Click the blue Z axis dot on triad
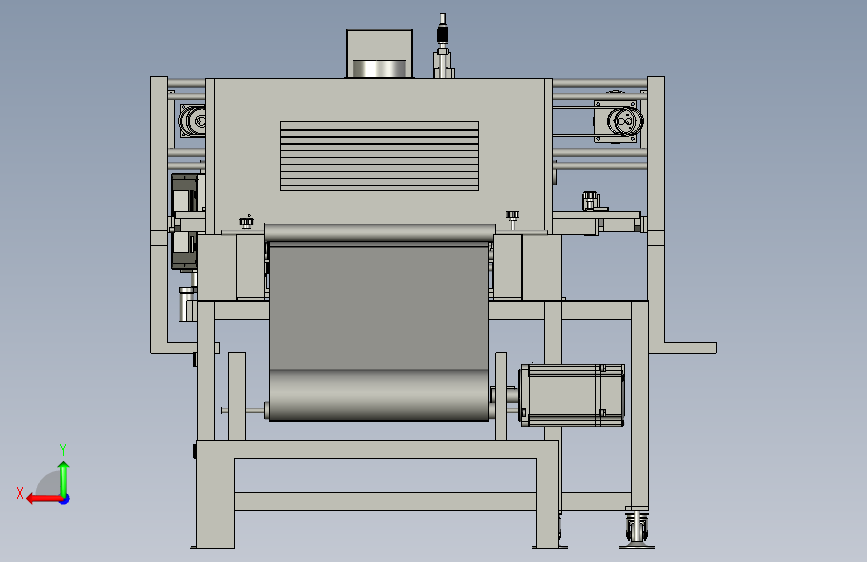This screenshot has height=562, width=867. [x=65, y=499]
